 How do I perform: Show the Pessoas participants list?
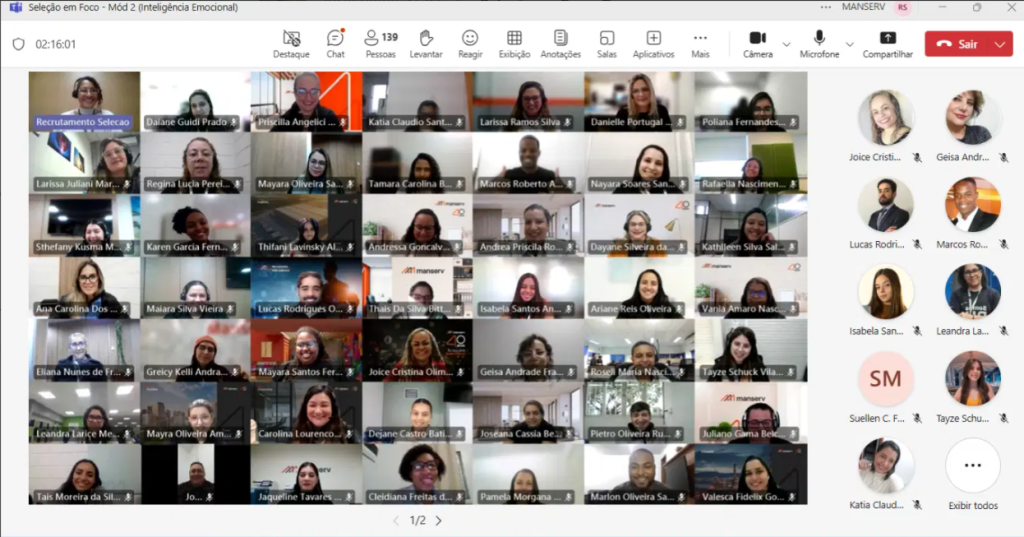pyautogui.click(x=380, y=44)
